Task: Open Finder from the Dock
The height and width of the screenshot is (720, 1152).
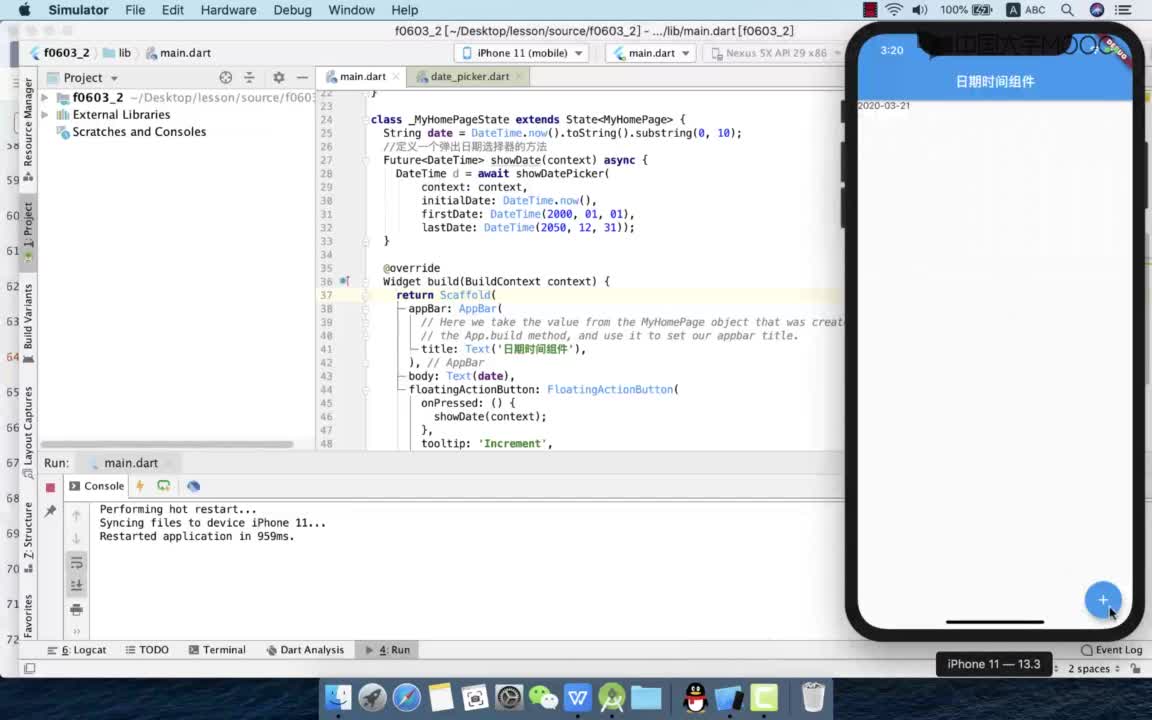Action: click(339, 697)
